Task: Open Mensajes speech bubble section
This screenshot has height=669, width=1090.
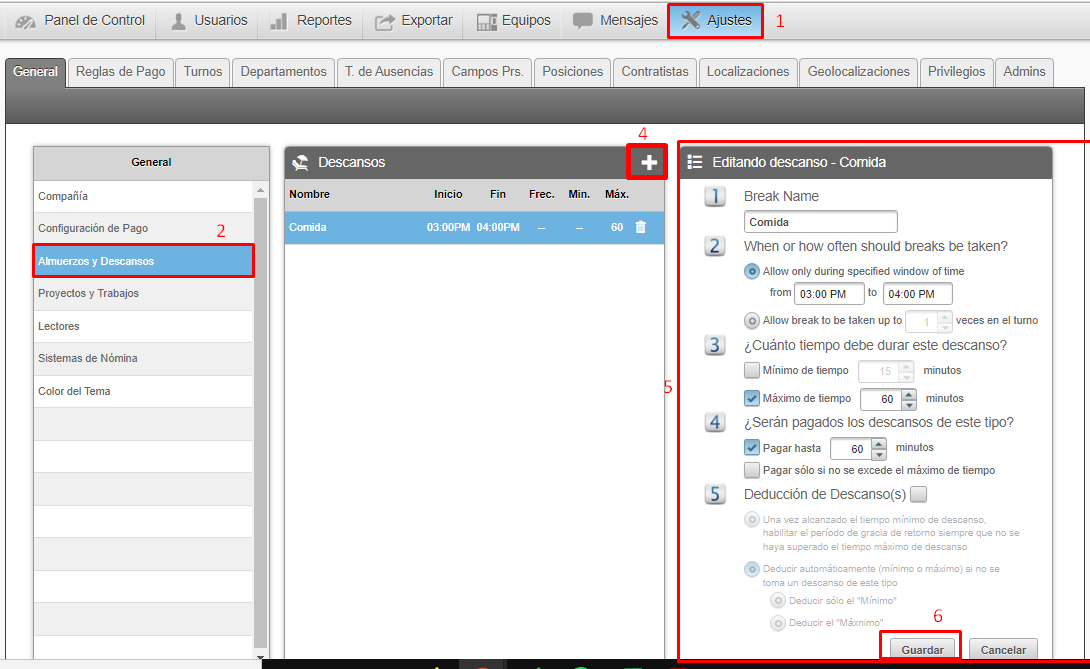Action: [615, 21]
